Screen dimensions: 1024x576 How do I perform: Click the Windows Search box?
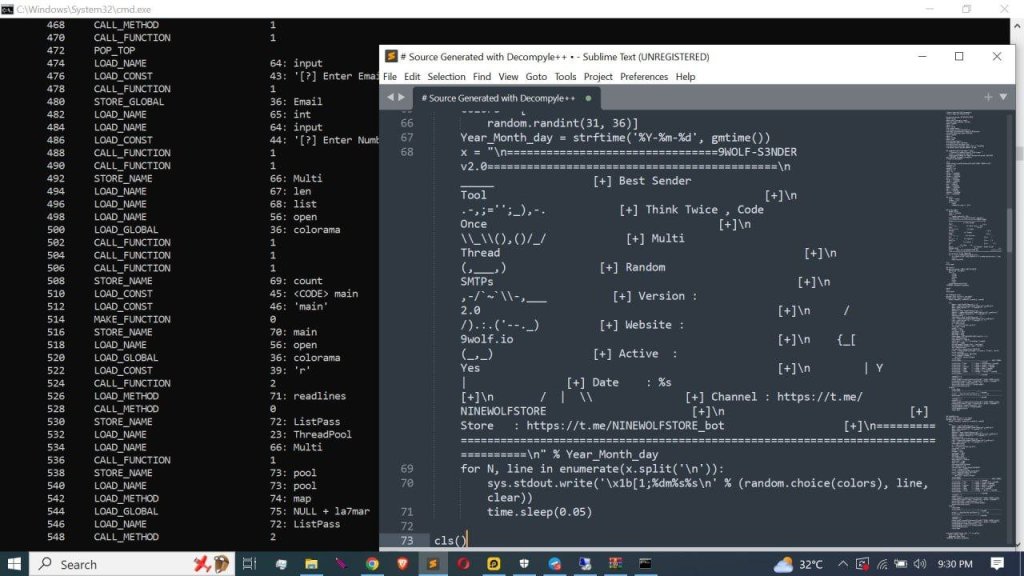pos(110,564)
